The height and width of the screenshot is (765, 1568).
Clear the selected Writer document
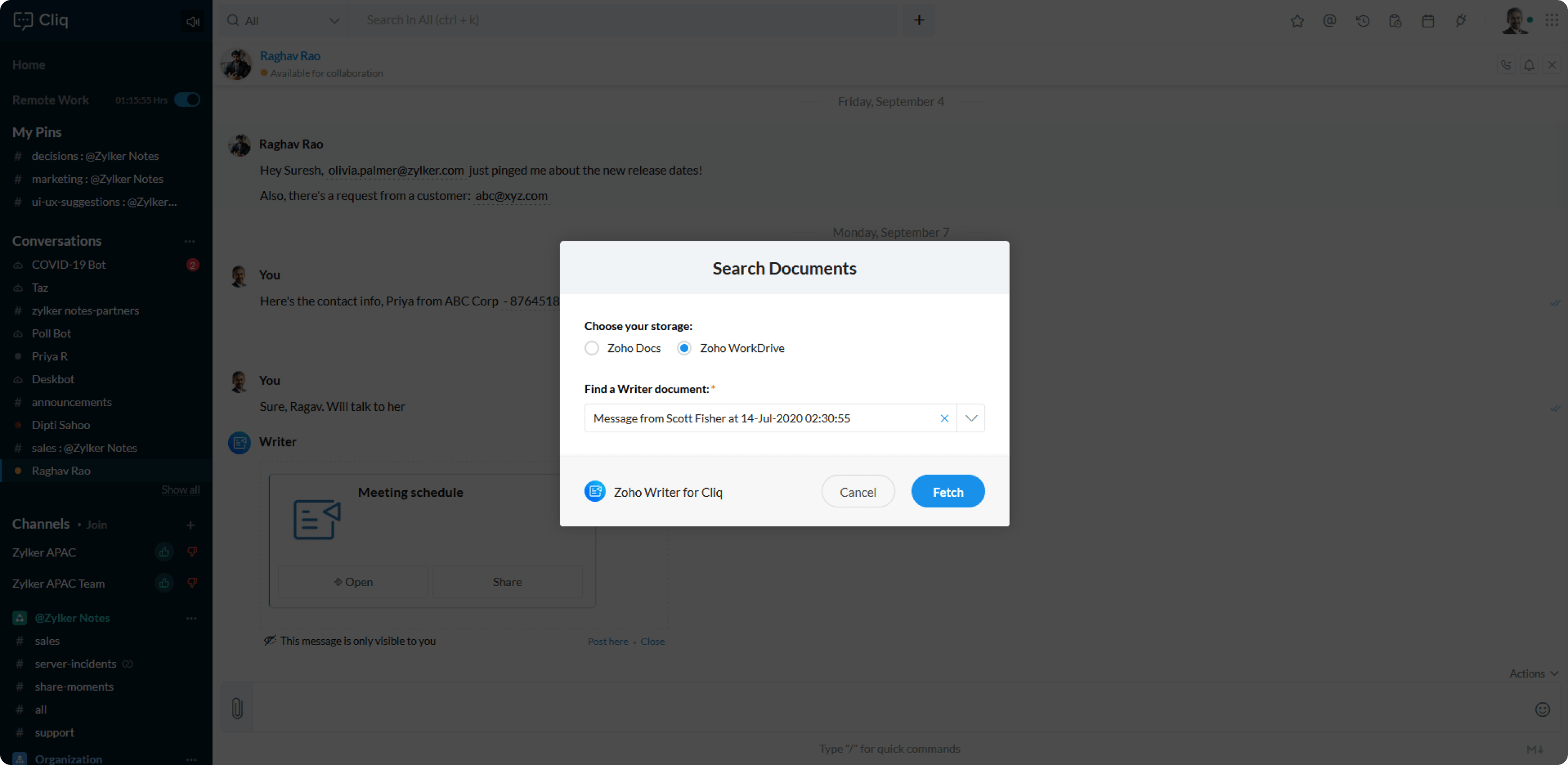click(944, 419)
